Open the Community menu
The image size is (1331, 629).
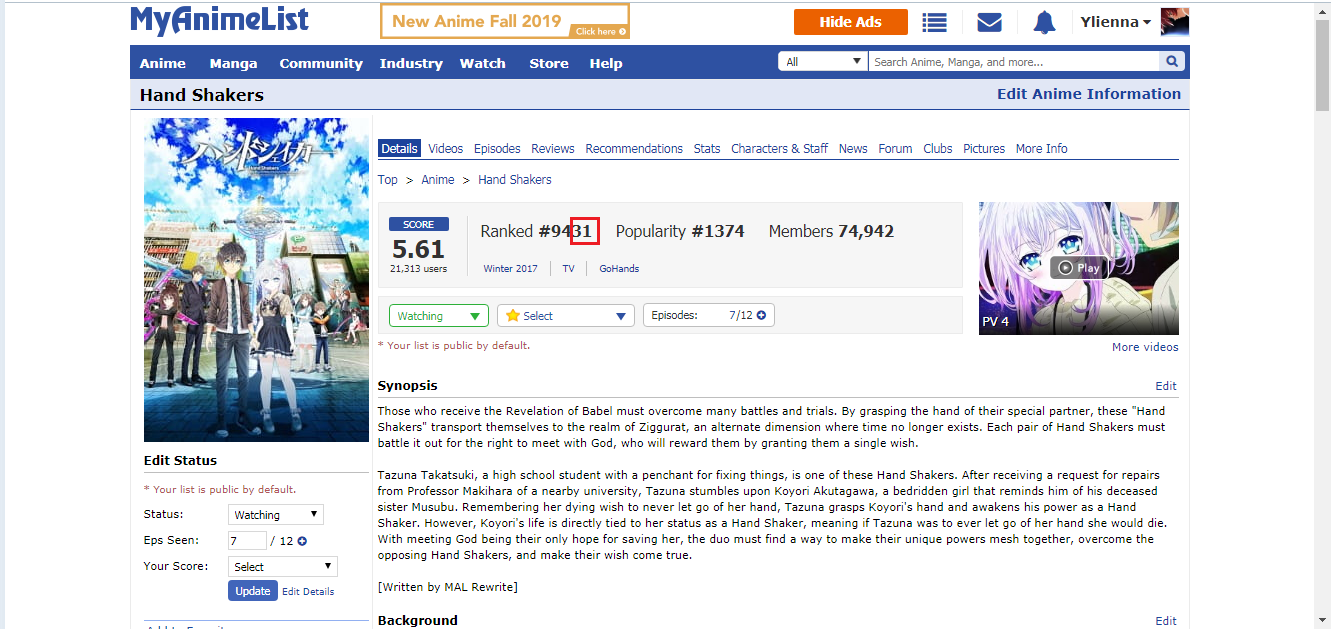click(321, 63)
